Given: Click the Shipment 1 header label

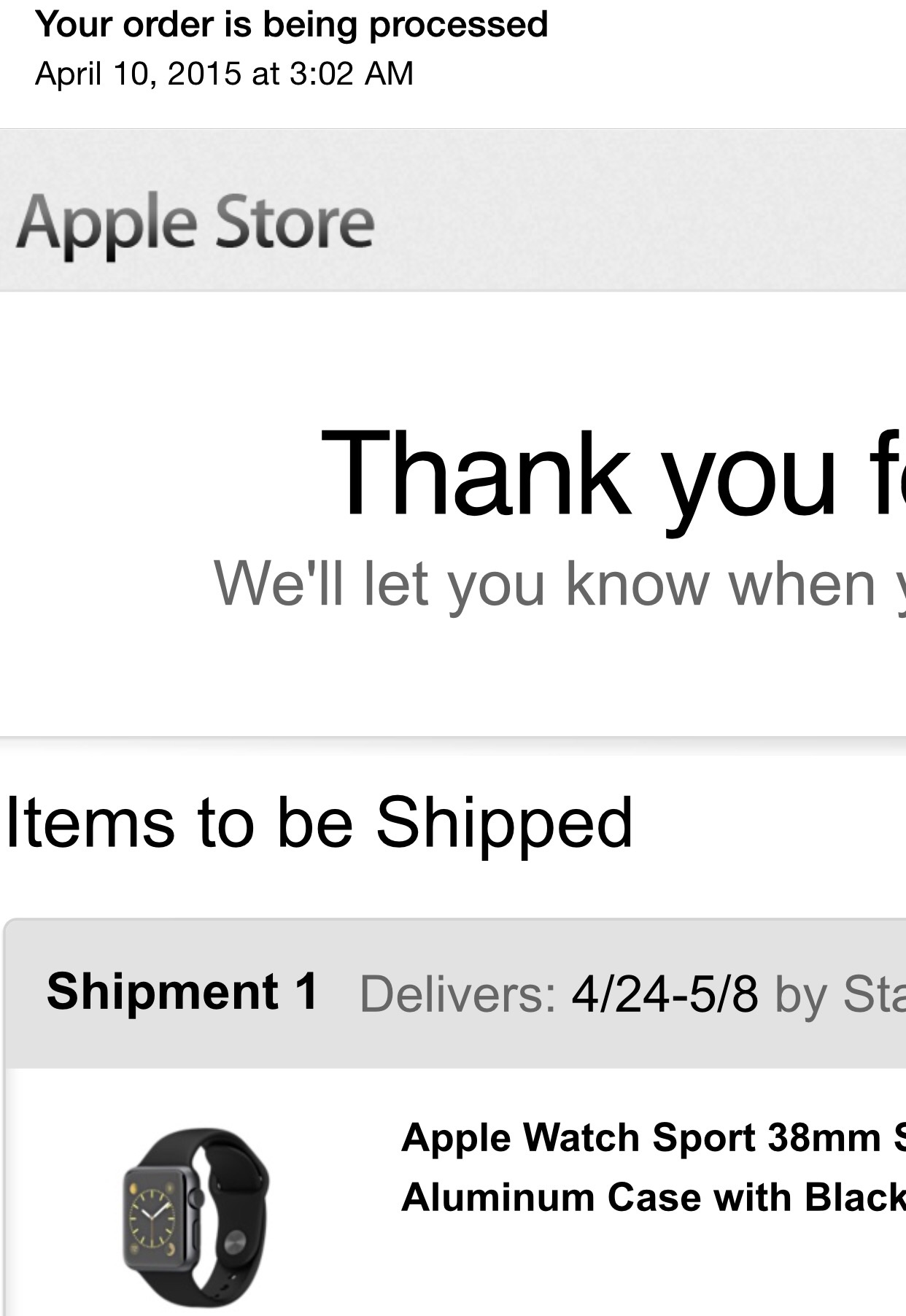Looking at the screenshot, I should click(x=182, y=992).
